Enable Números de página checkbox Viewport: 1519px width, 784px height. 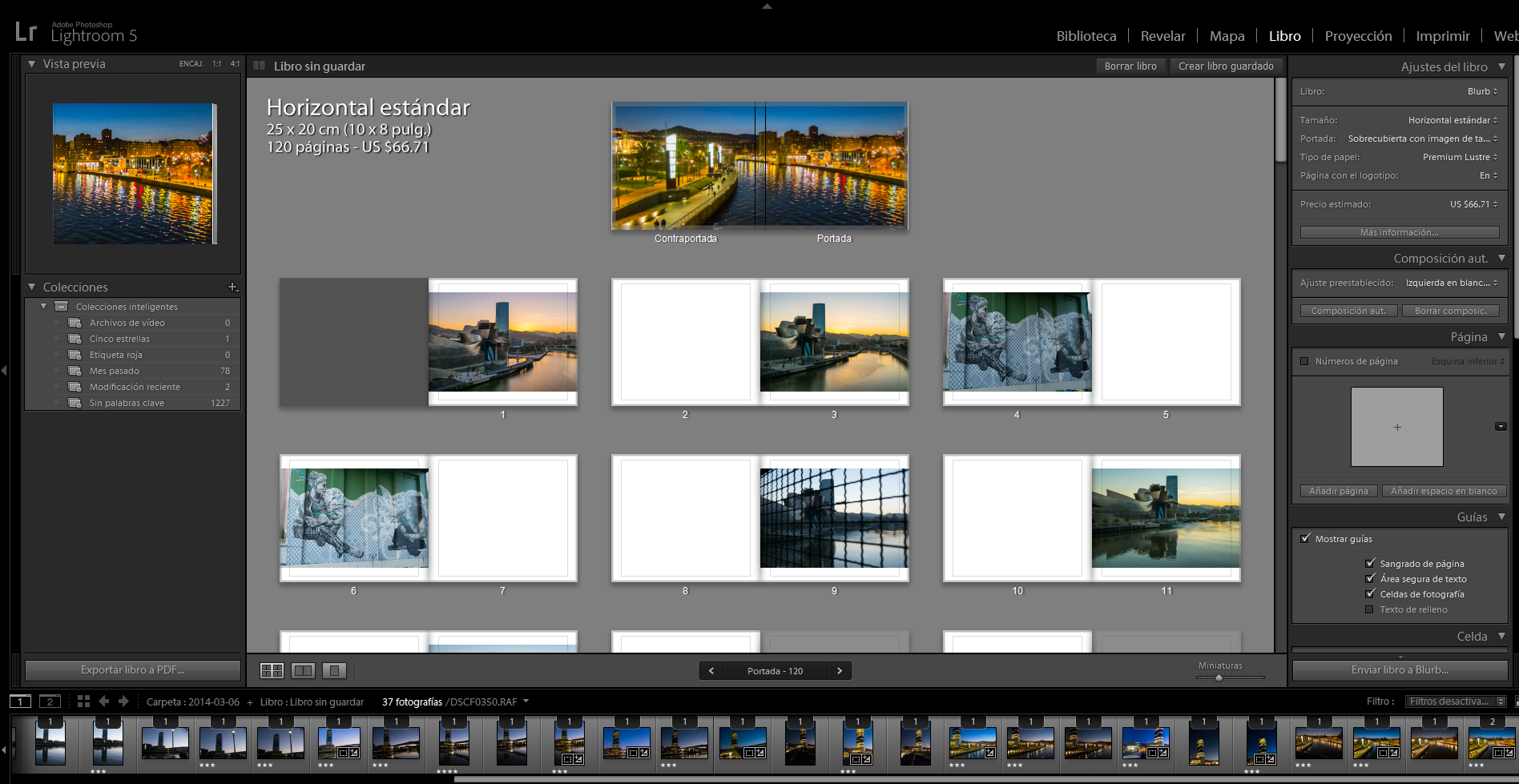[1304, 361]
